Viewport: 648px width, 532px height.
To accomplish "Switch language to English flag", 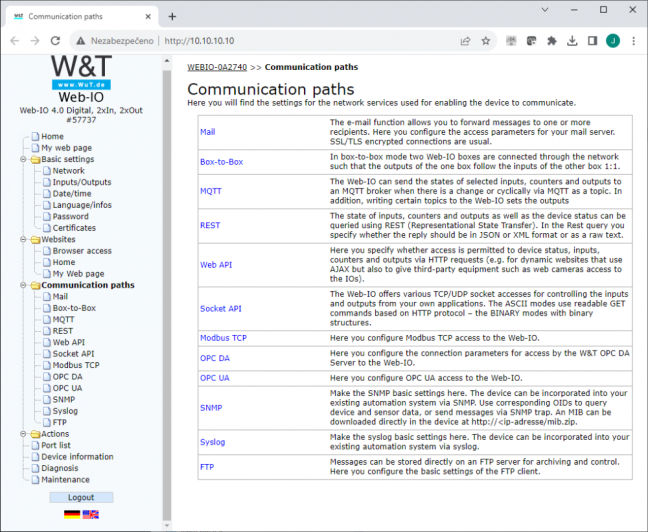I will tap(91, 514).
